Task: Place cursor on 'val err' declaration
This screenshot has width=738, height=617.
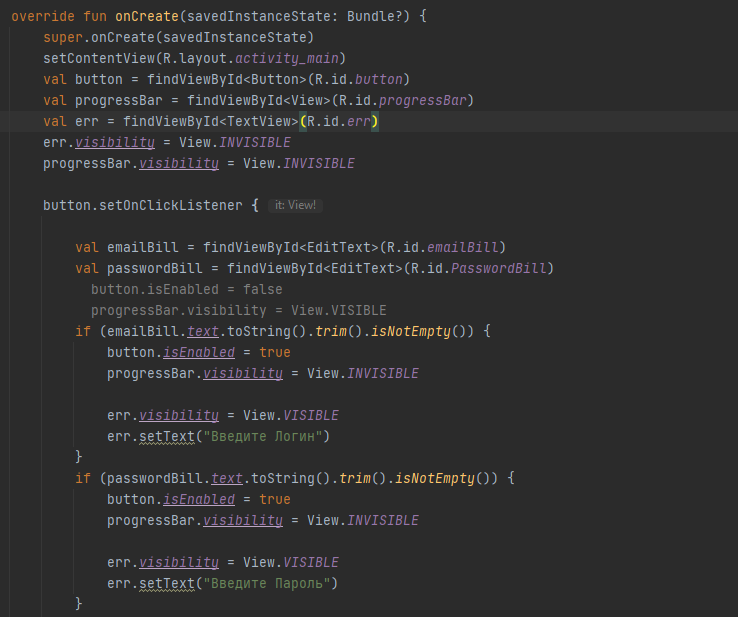Action: [71, 121]
